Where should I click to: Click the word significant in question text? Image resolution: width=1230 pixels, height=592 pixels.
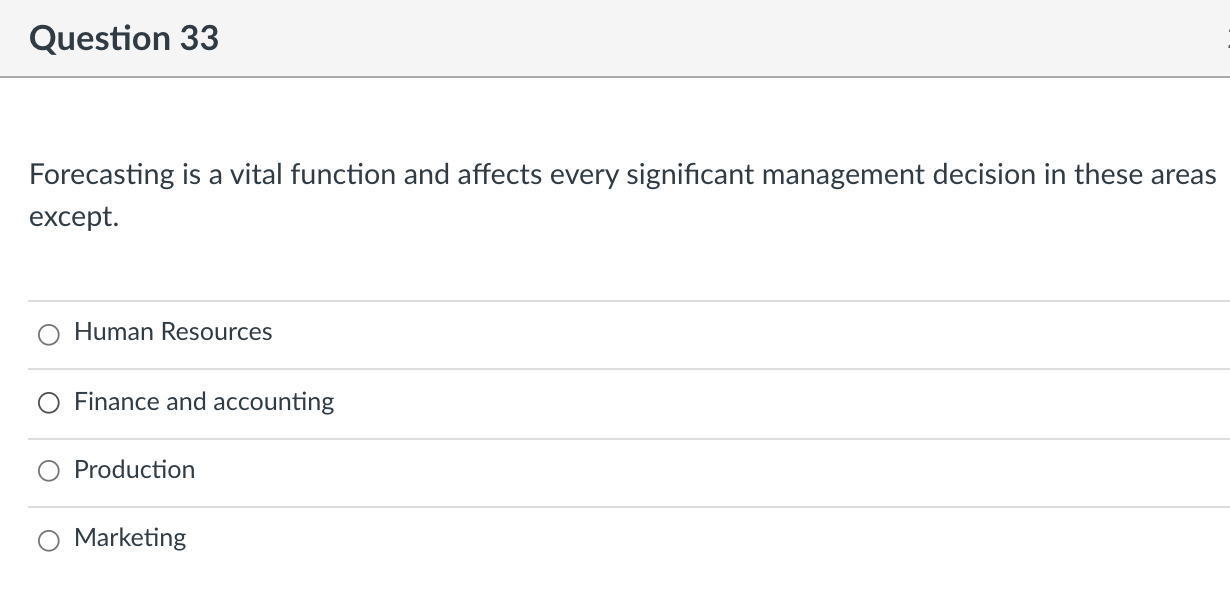coord(690,176)
